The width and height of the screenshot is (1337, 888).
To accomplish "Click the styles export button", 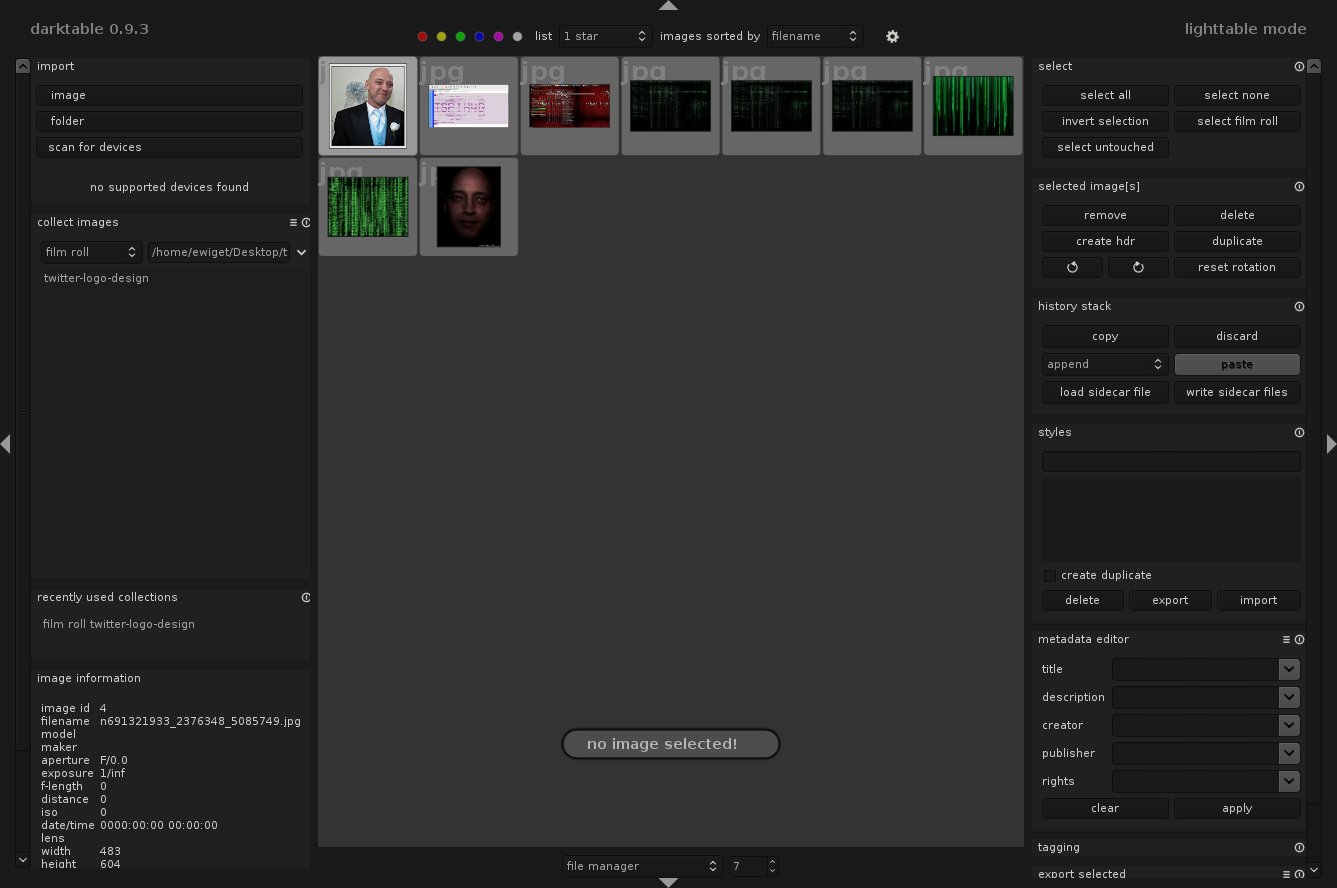I will point(1170,600).
